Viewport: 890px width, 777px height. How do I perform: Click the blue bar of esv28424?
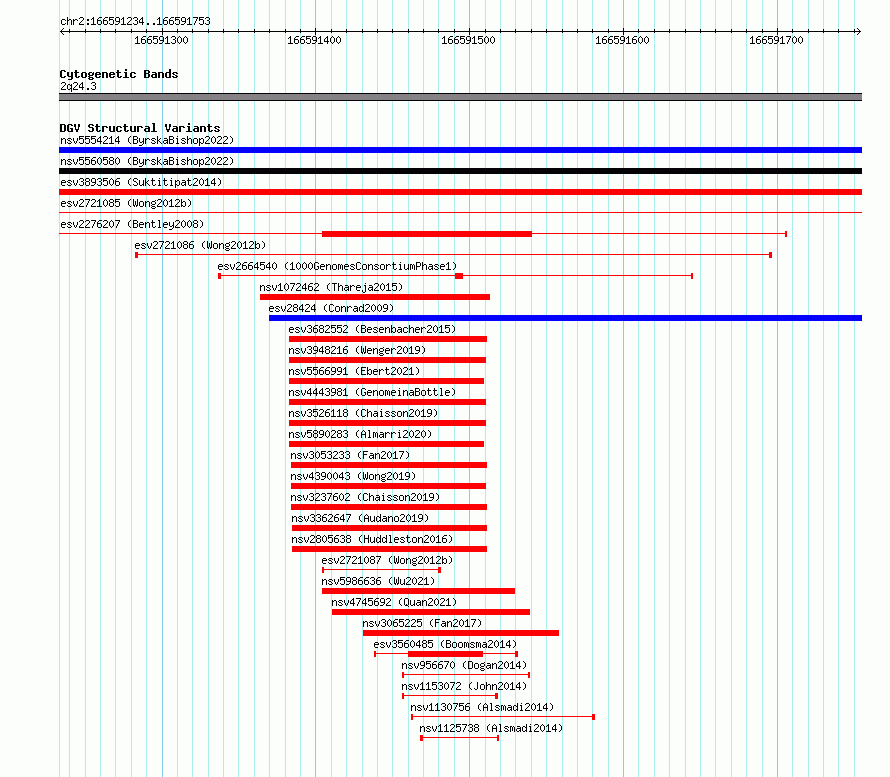pyautogui.click(x=565, y=318)
